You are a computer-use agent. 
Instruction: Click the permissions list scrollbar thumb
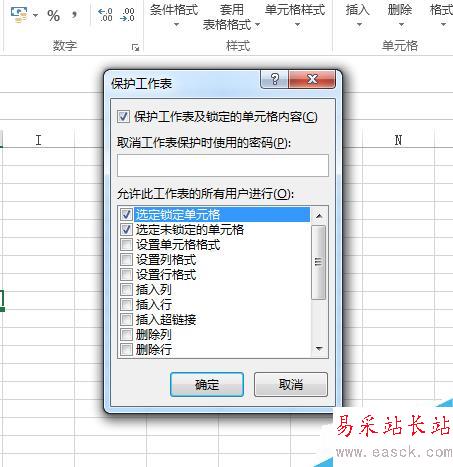click(319, 262)
